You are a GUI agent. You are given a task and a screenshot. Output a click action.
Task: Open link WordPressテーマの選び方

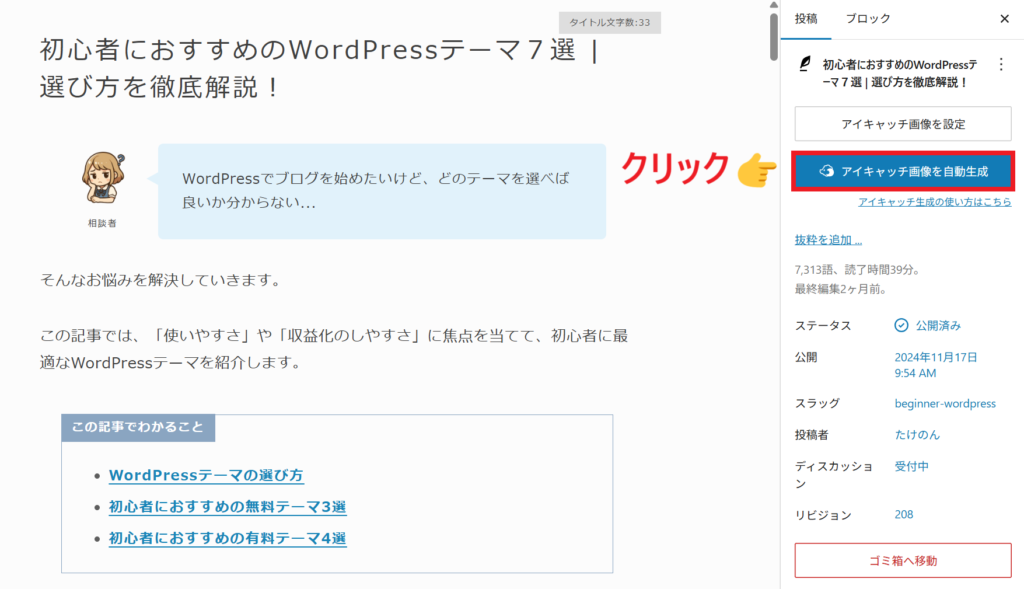(206, 475)
